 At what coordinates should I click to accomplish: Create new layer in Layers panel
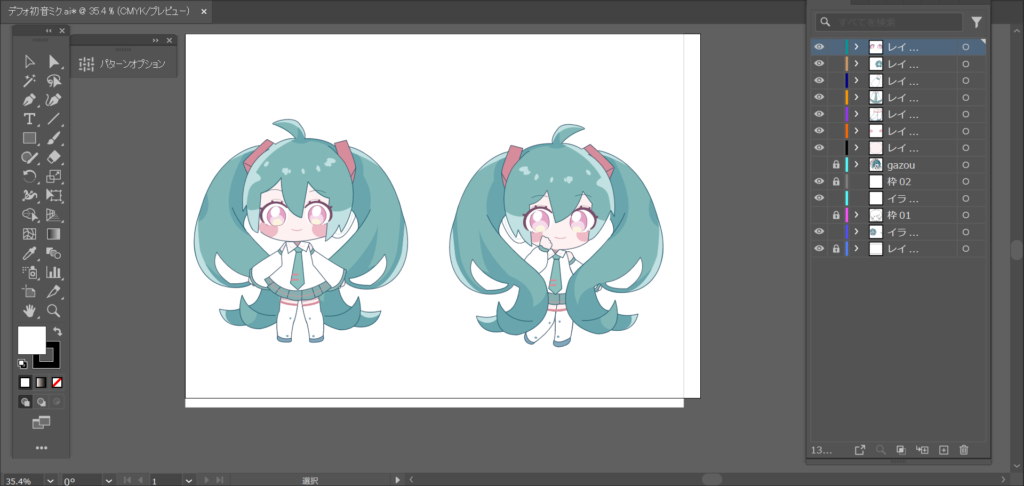(x=943, y=450)
